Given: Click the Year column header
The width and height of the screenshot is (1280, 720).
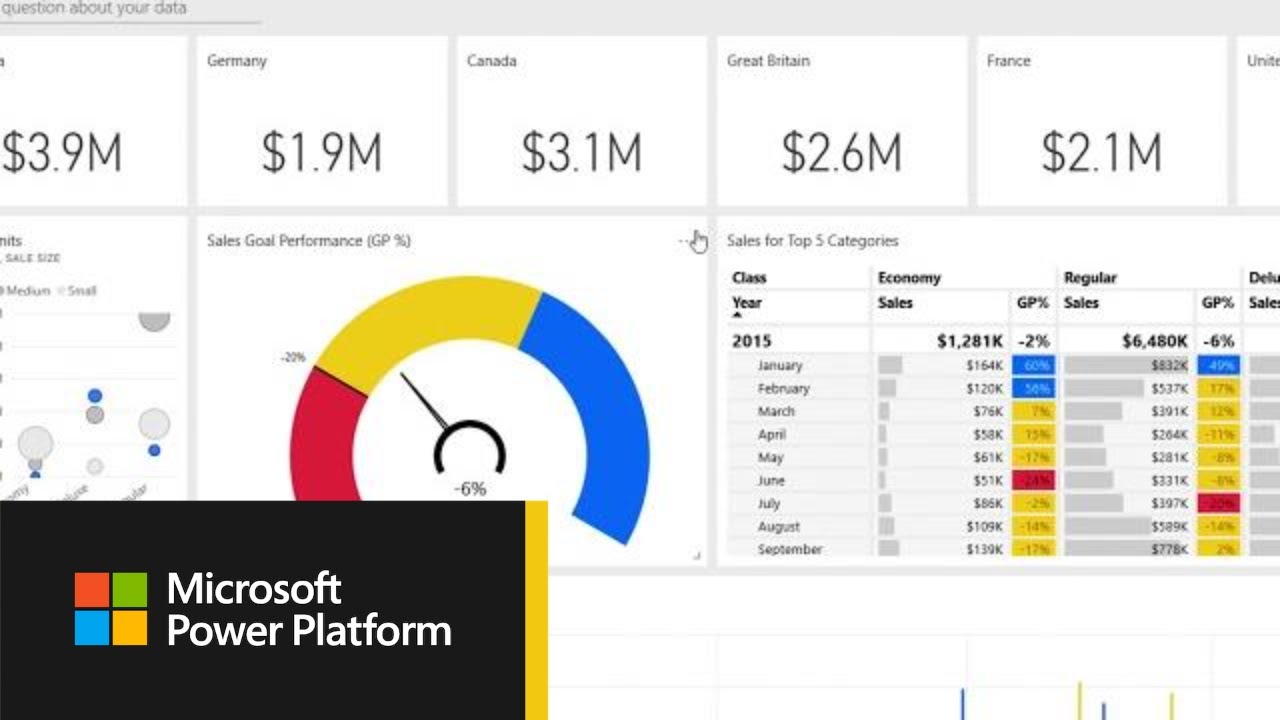Looking at the screenshot, I should coord(747,302).
